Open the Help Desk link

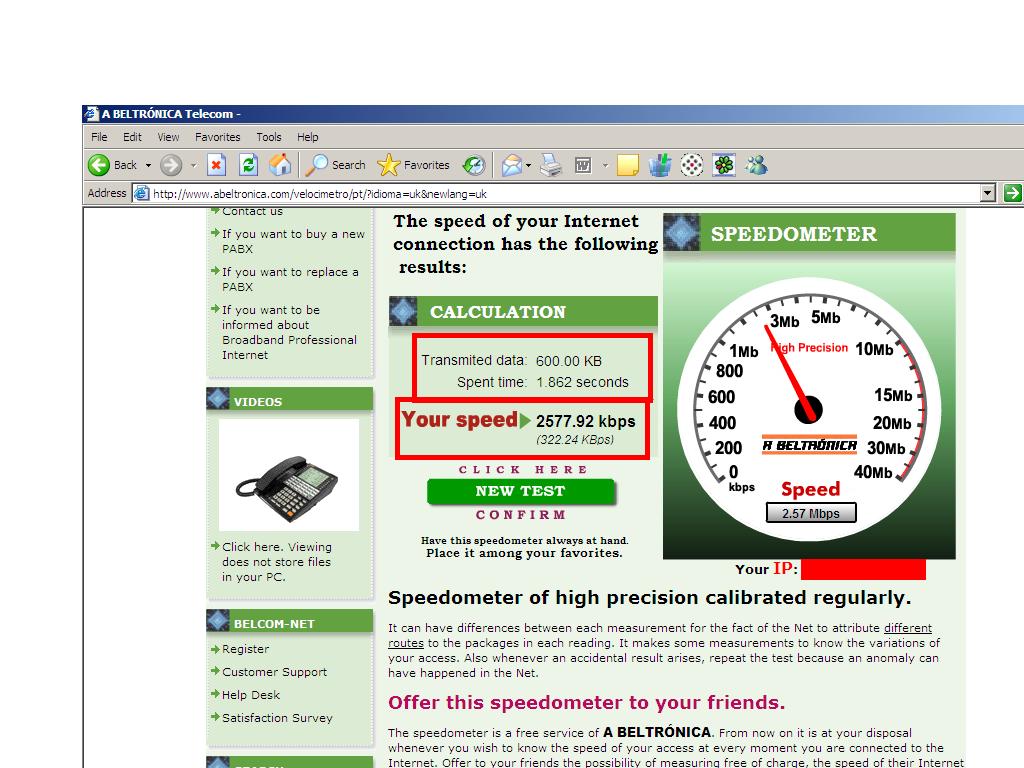[251, 695]
